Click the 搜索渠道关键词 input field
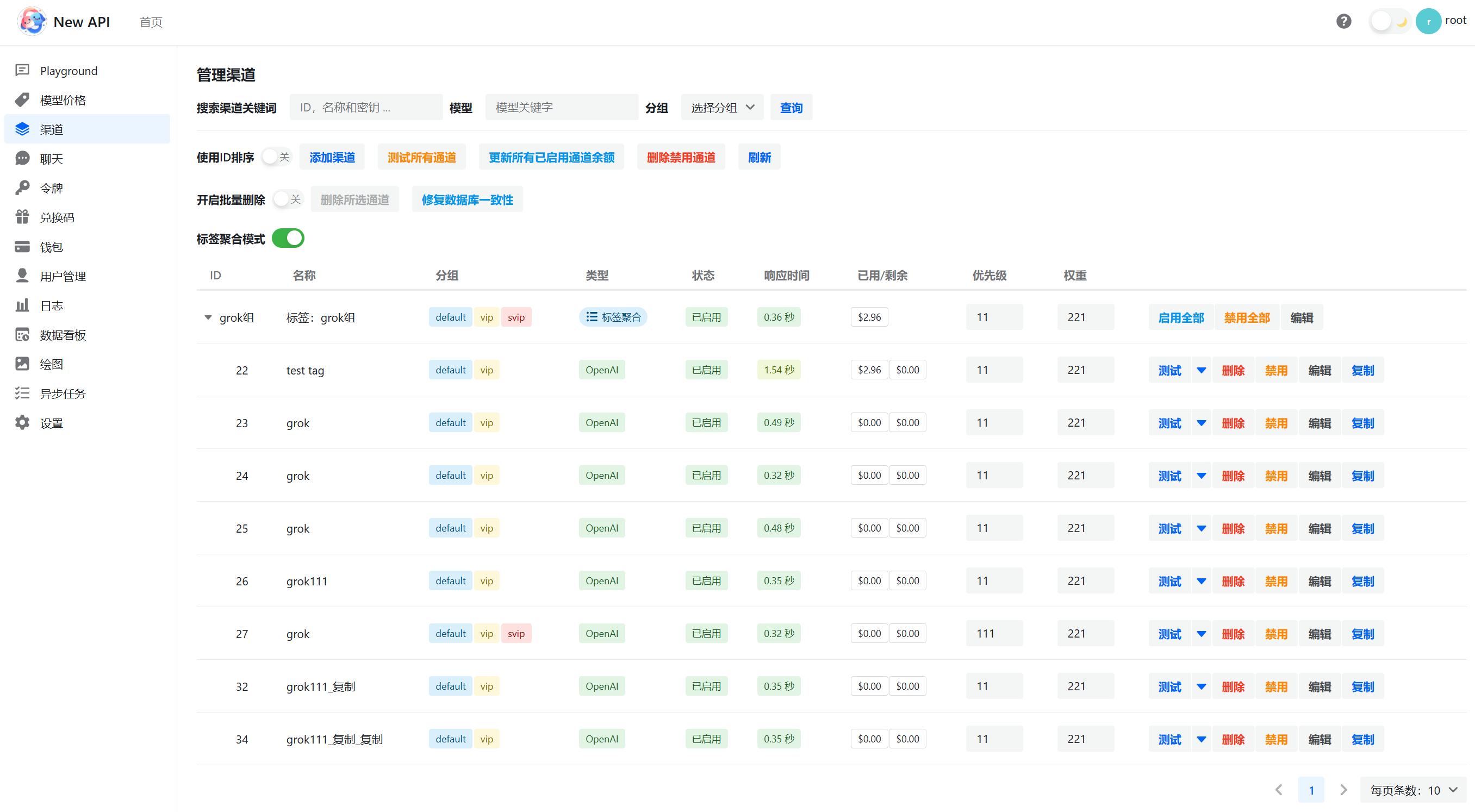The width and height of the screenshot is (1475, 812). coord(366,108)
